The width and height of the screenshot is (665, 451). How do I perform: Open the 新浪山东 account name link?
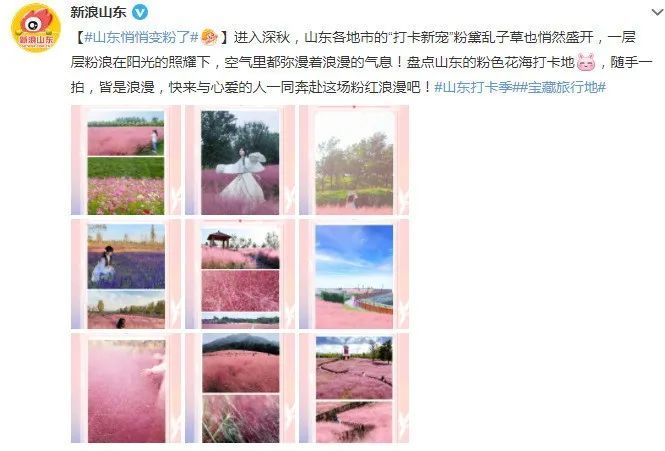pos(98,12)
